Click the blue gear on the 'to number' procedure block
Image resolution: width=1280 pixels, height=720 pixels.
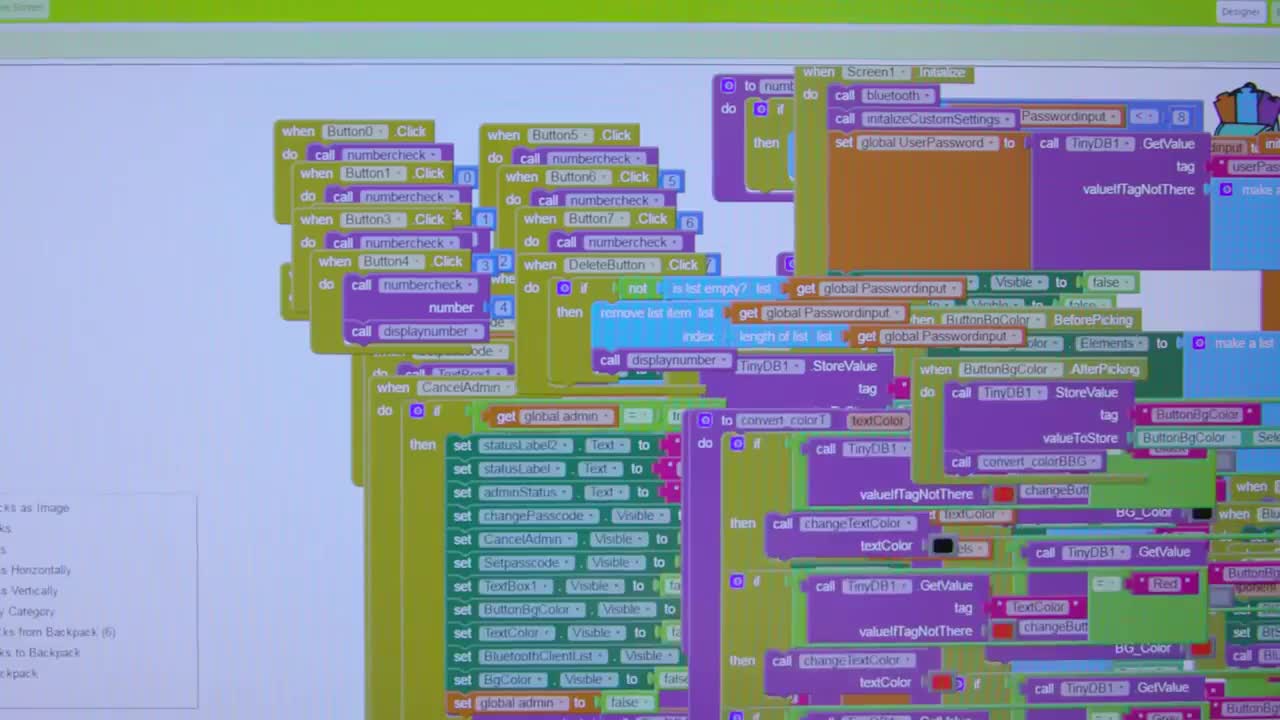[x=728, y=86]
